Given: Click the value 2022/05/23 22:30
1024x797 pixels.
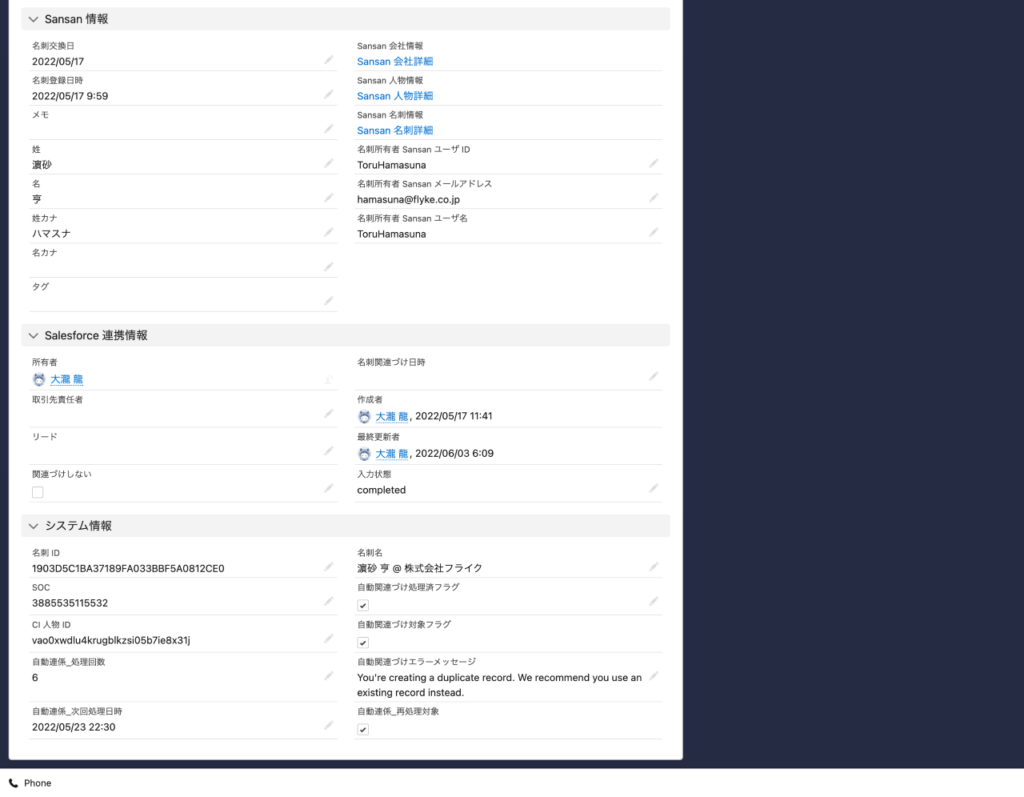Looking at the screenshot, I should pos(74,728).
